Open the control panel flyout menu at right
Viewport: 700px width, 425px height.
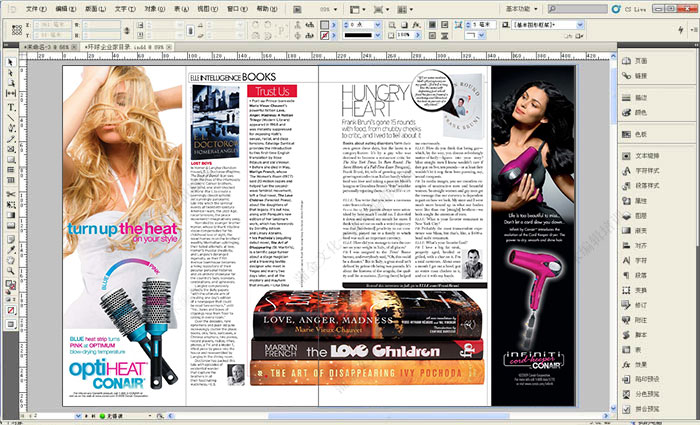coord(693,30)
